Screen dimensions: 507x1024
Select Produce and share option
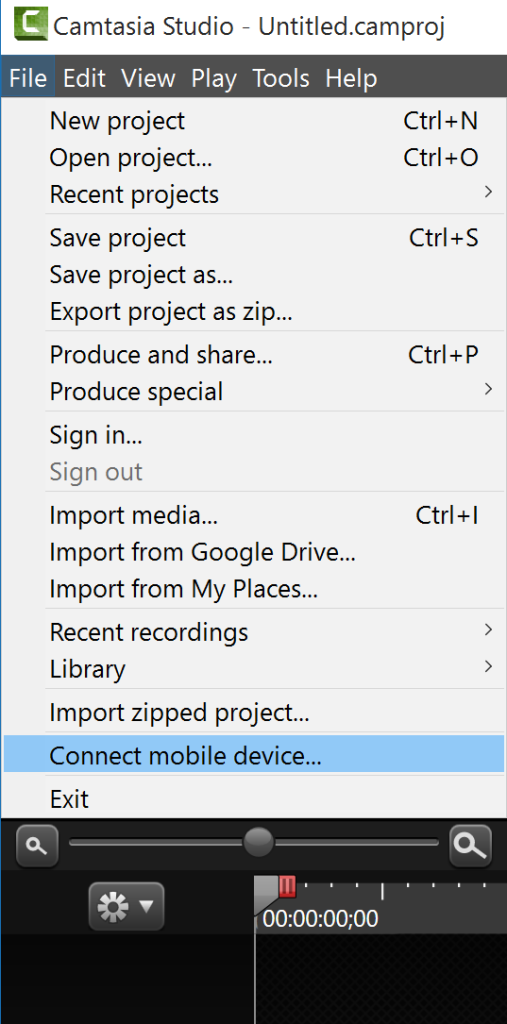[254, 355]
